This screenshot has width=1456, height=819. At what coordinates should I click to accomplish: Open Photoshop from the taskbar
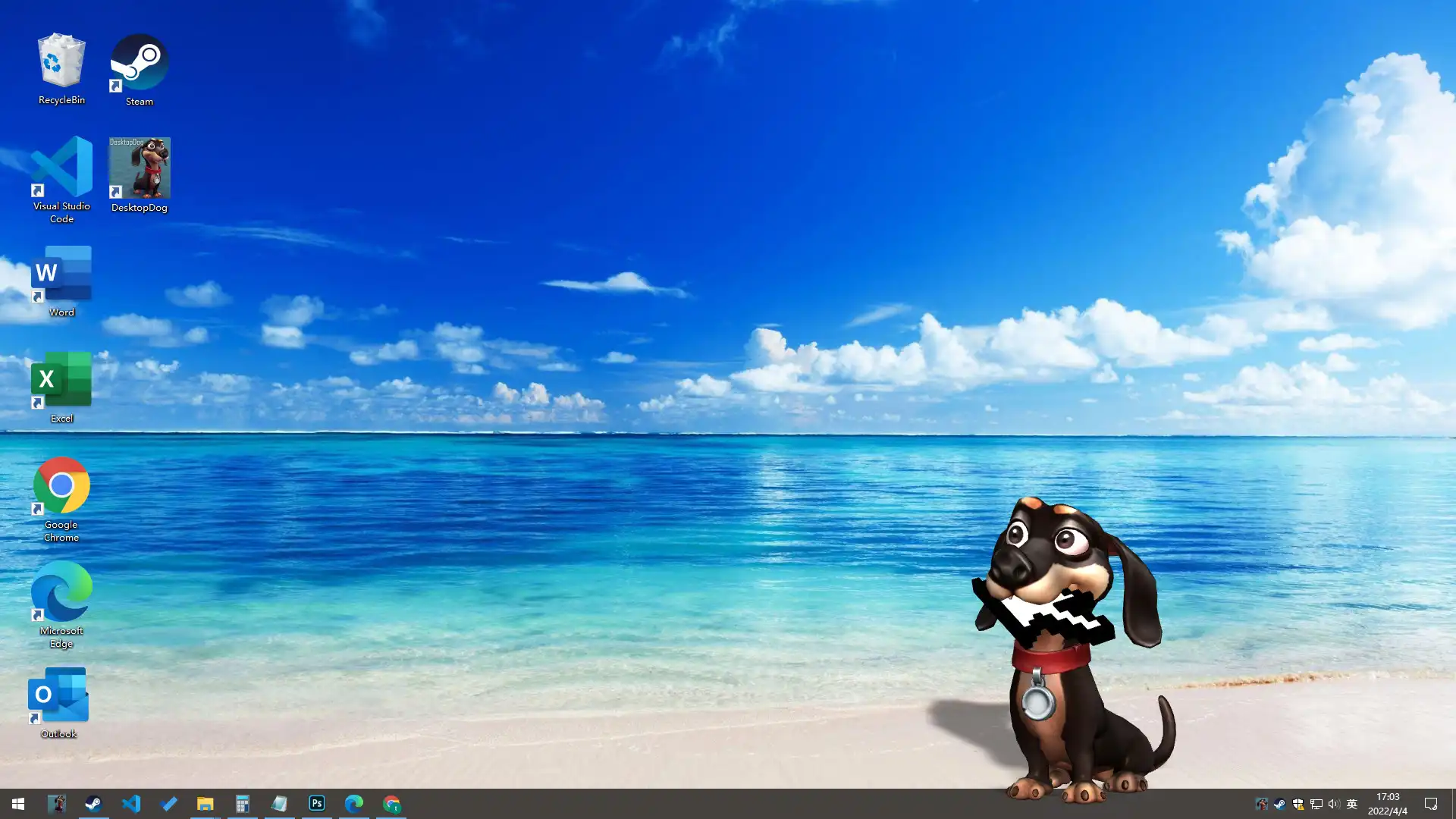point(316,803)
